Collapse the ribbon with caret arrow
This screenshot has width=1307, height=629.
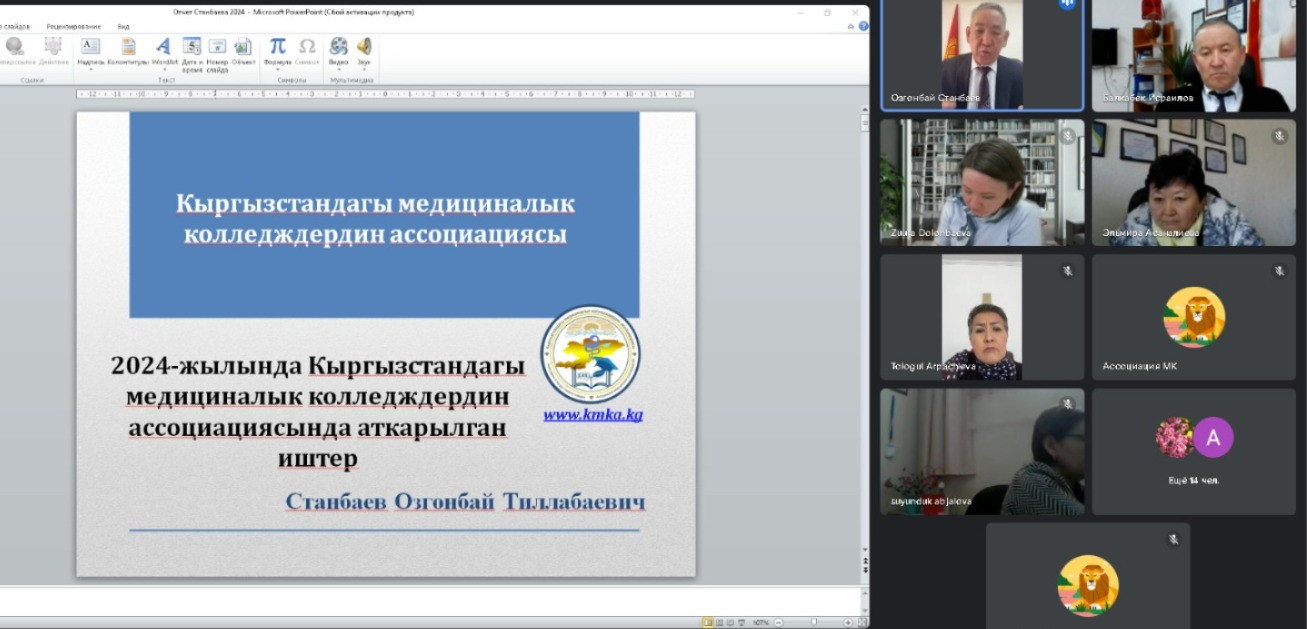click(x=851, y=26)
